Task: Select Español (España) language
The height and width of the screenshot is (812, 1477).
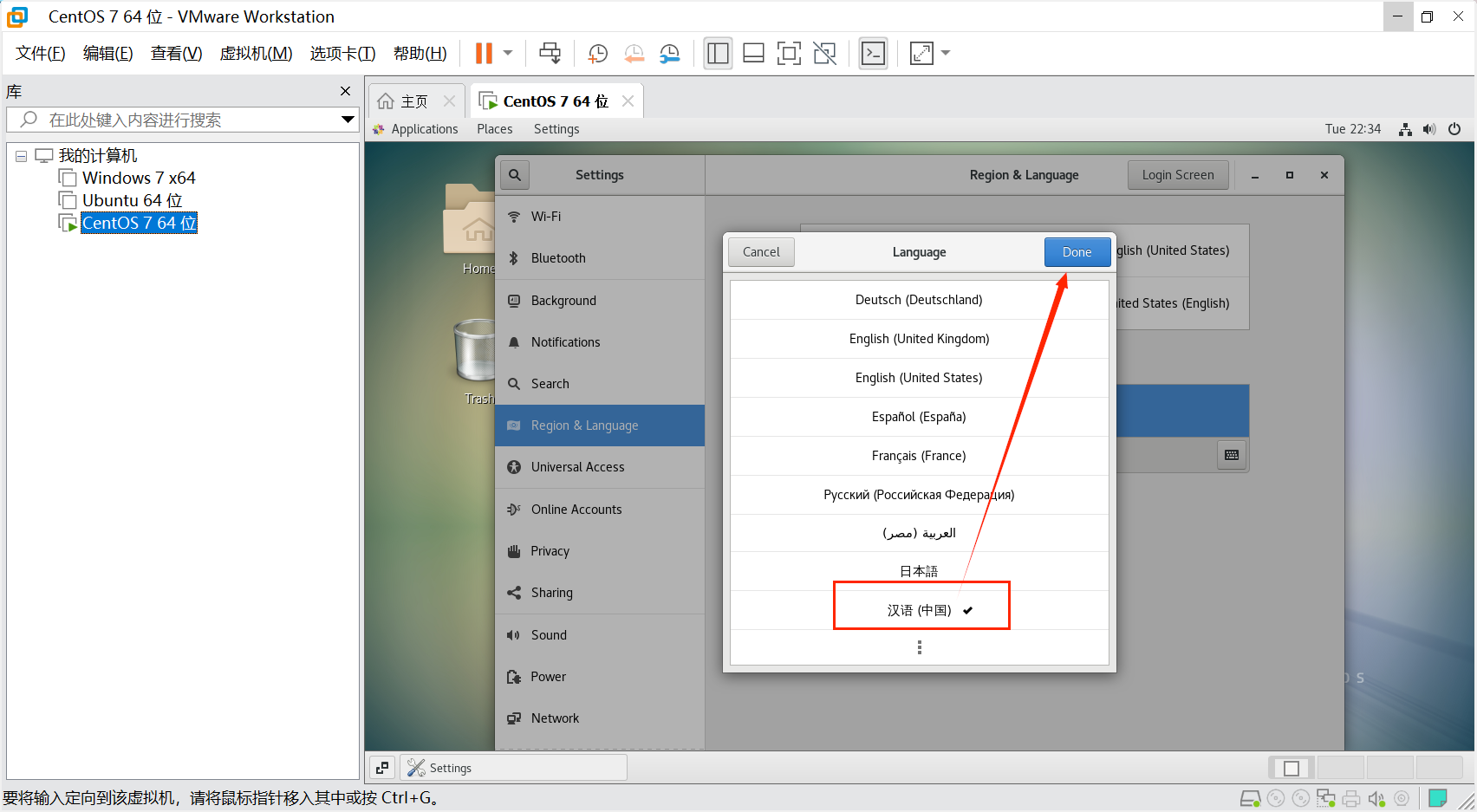Action: [x=919, y=417]
